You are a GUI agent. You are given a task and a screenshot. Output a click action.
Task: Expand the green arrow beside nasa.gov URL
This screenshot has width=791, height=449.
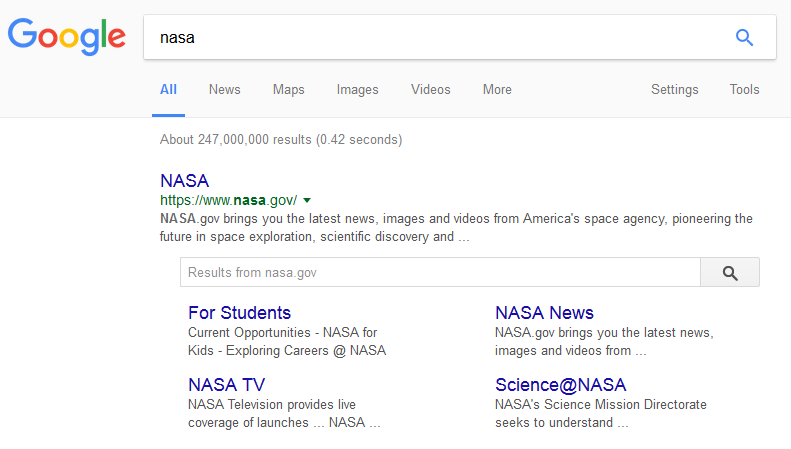(307, 200)
